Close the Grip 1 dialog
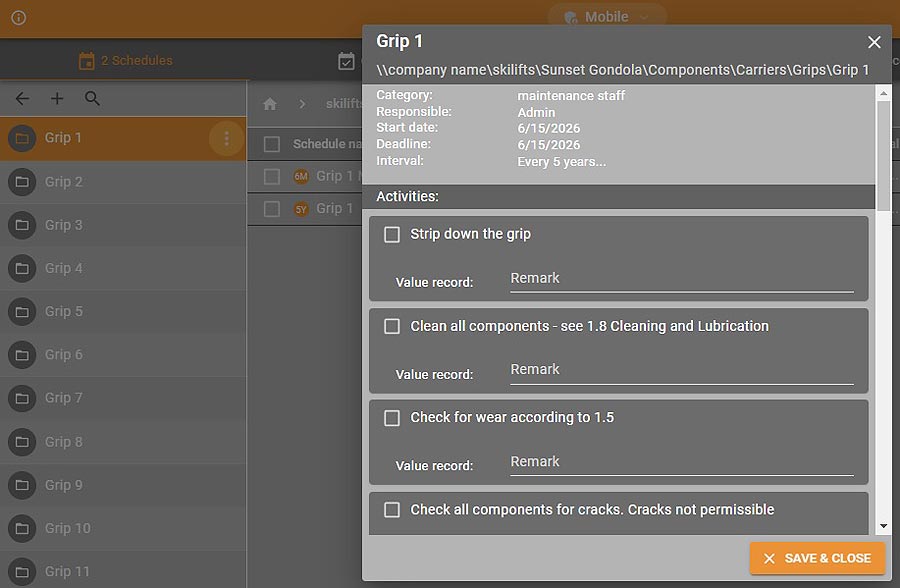The width and height of the screenshot is (900, 588). coord(874,42)
